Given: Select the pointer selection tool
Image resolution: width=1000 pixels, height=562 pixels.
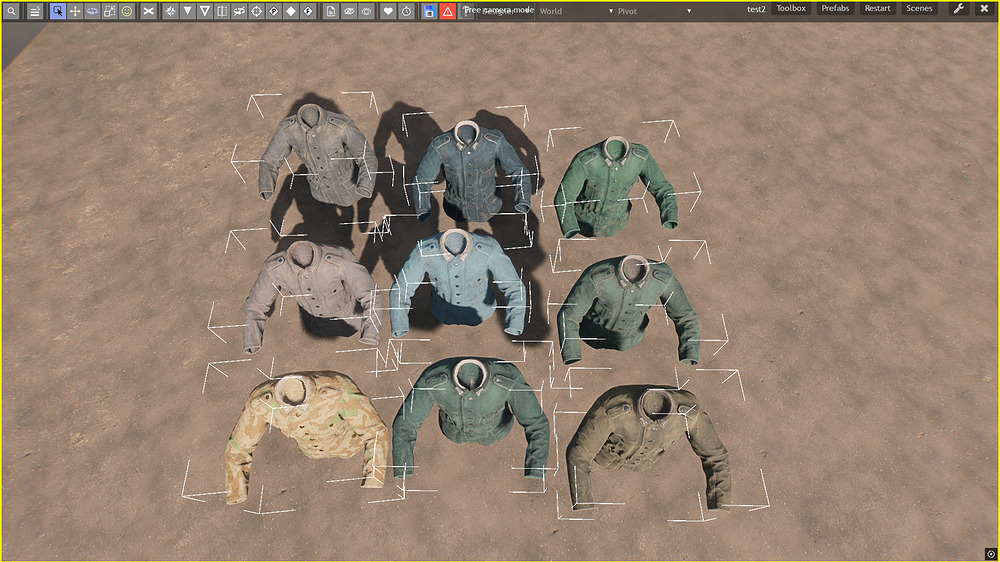Looking at the screenshot, I should [x=57, y=11].
